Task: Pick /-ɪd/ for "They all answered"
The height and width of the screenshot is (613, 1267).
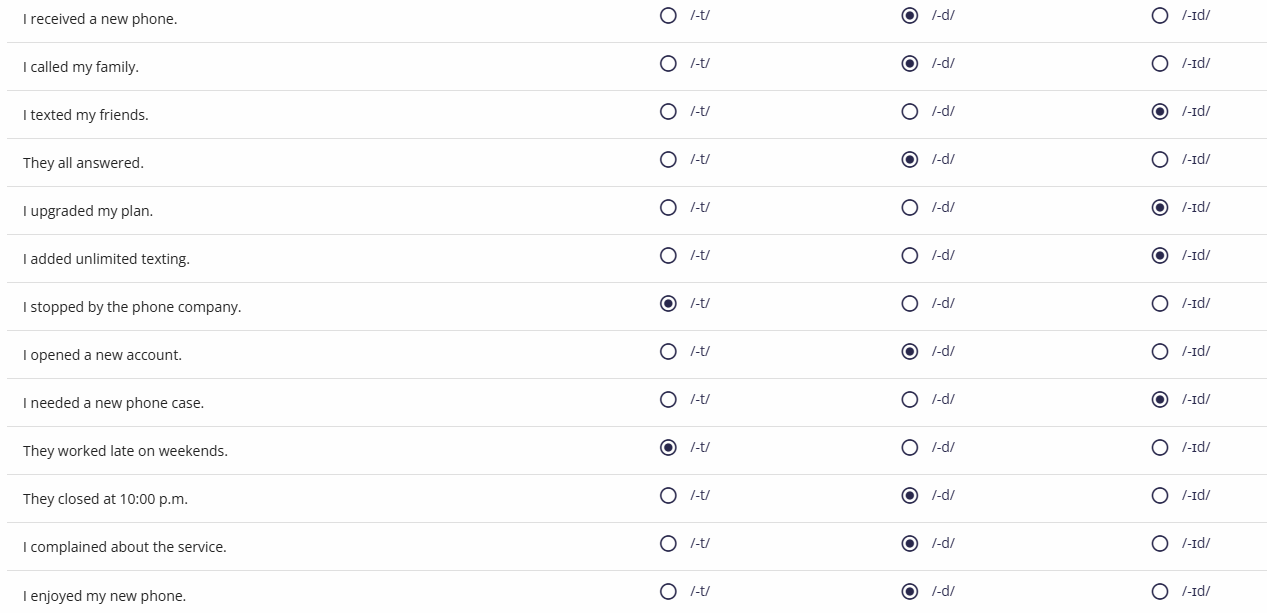Action: (x=1160, y=159)
